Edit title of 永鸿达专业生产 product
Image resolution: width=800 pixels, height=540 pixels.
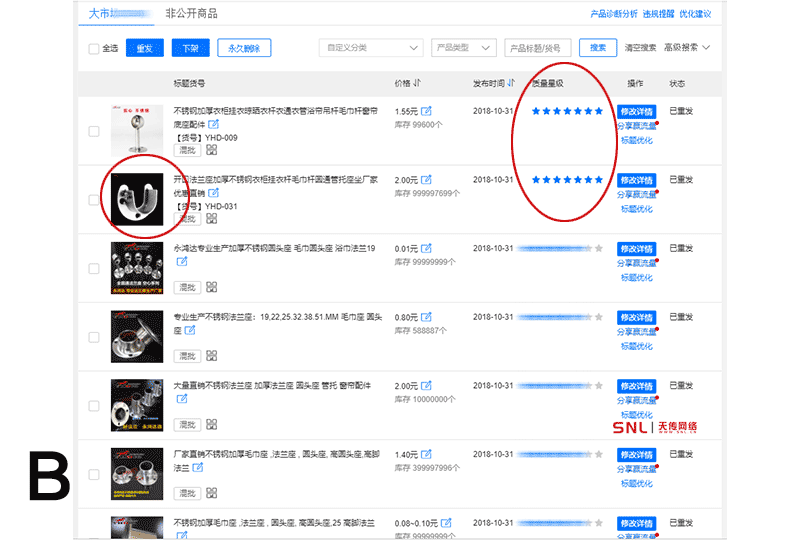182,261
